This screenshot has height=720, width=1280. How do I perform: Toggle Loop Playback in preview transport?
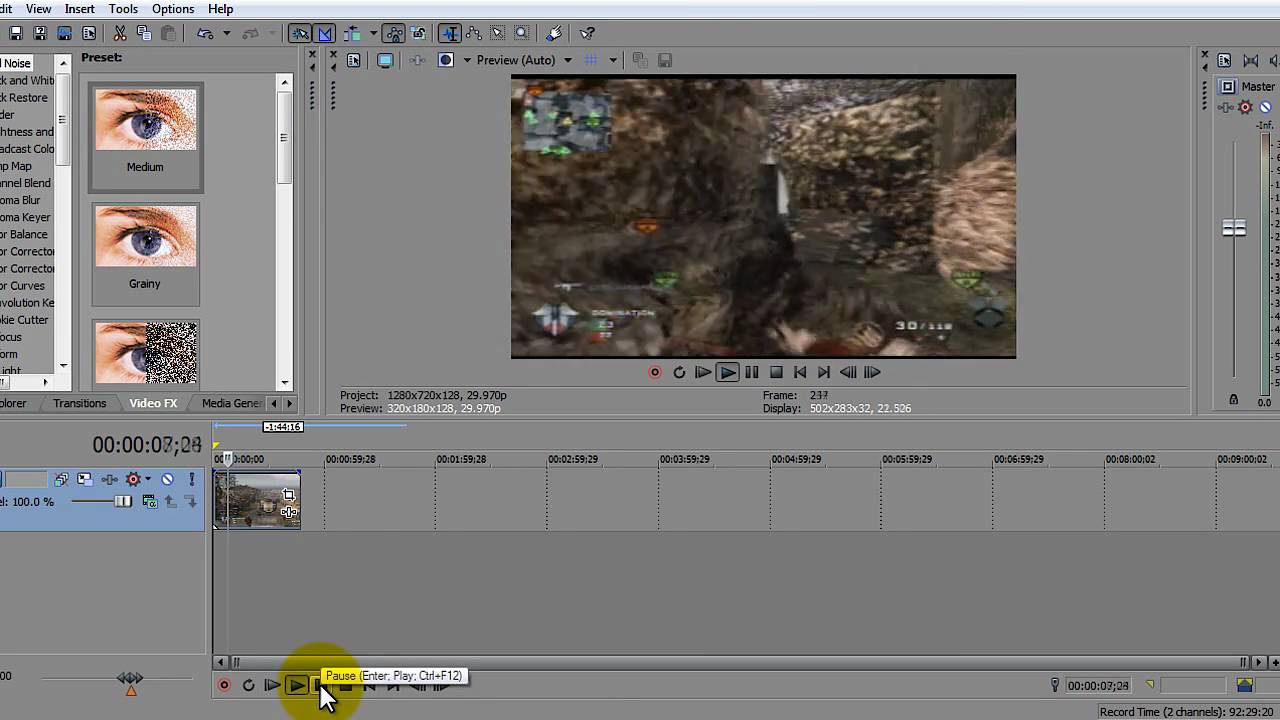coord(679,372)
